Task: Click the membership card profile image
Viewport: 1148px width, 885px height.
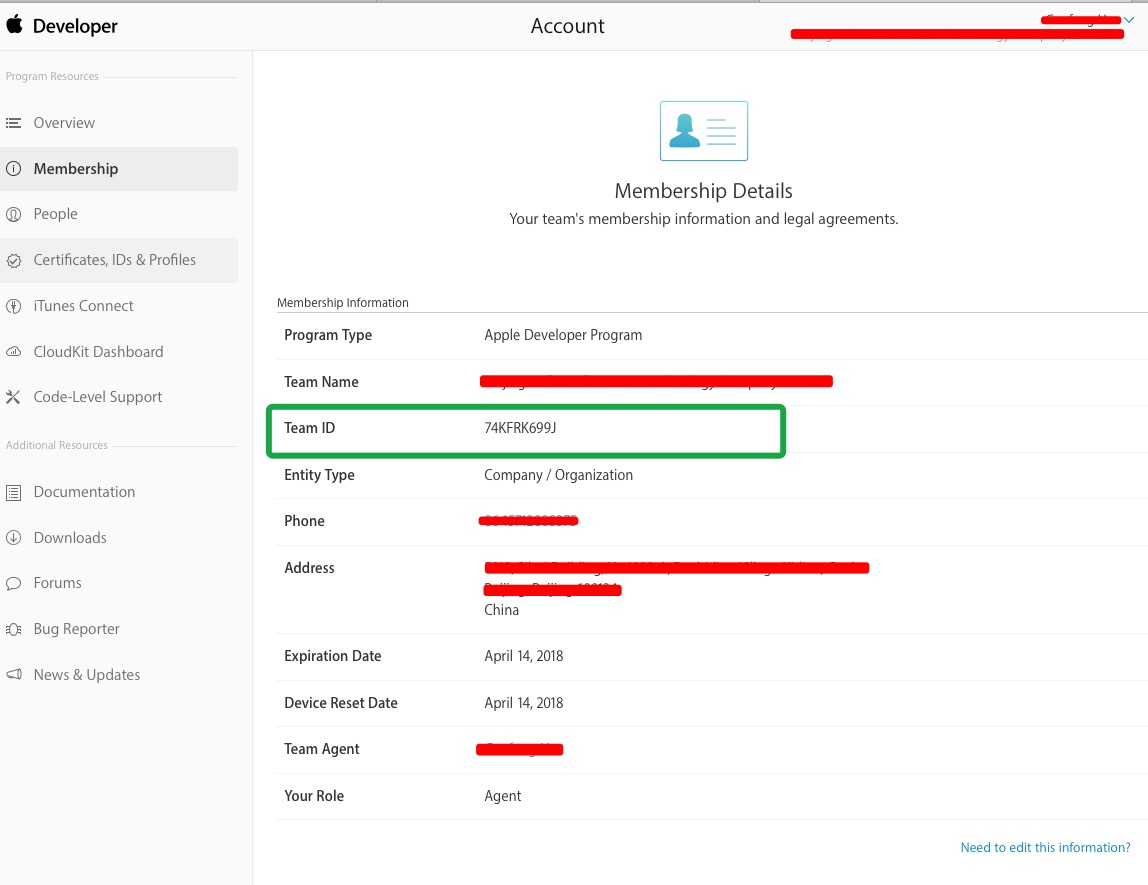Action: pos(704,131)
